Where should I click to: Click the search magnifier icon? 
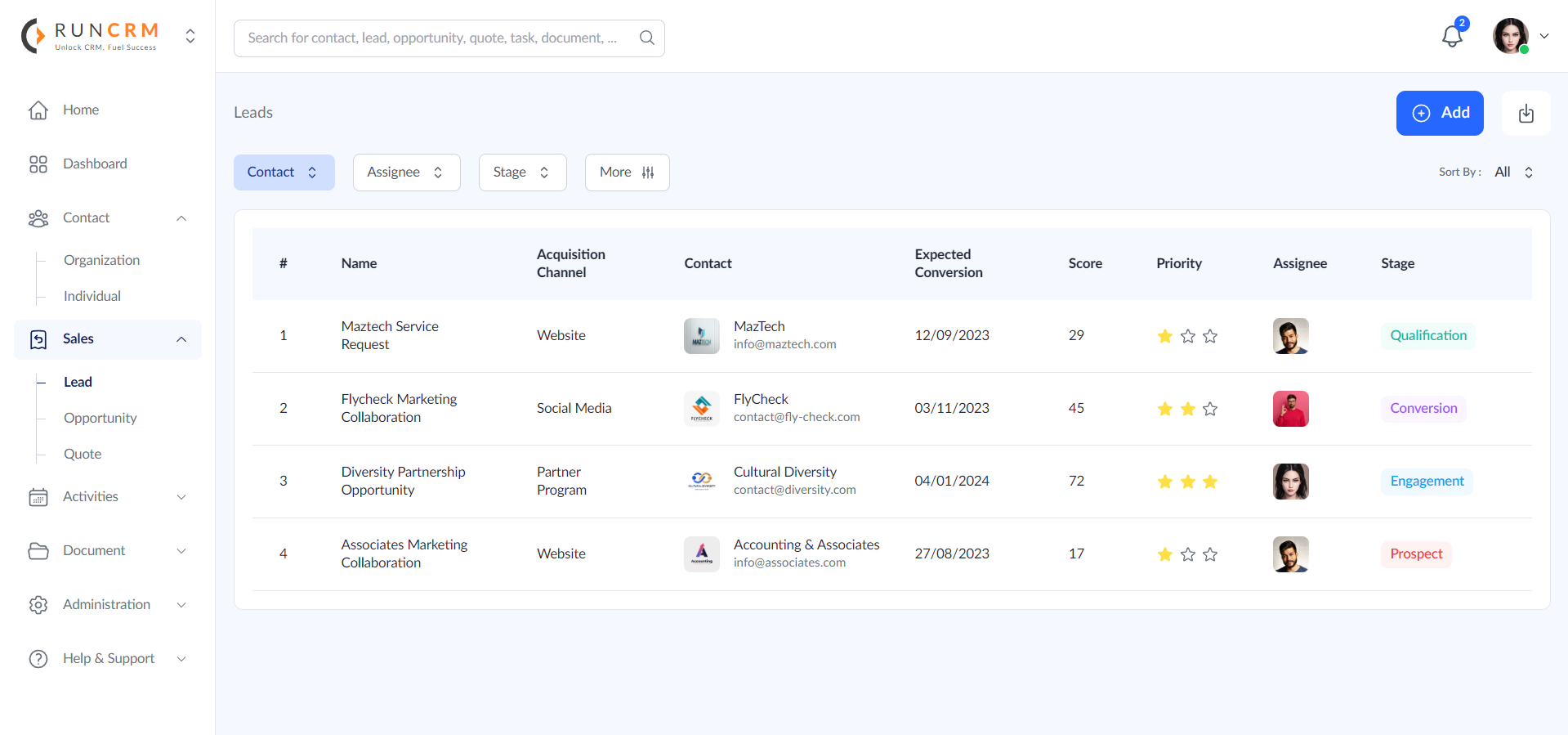(x=646, y=38)
